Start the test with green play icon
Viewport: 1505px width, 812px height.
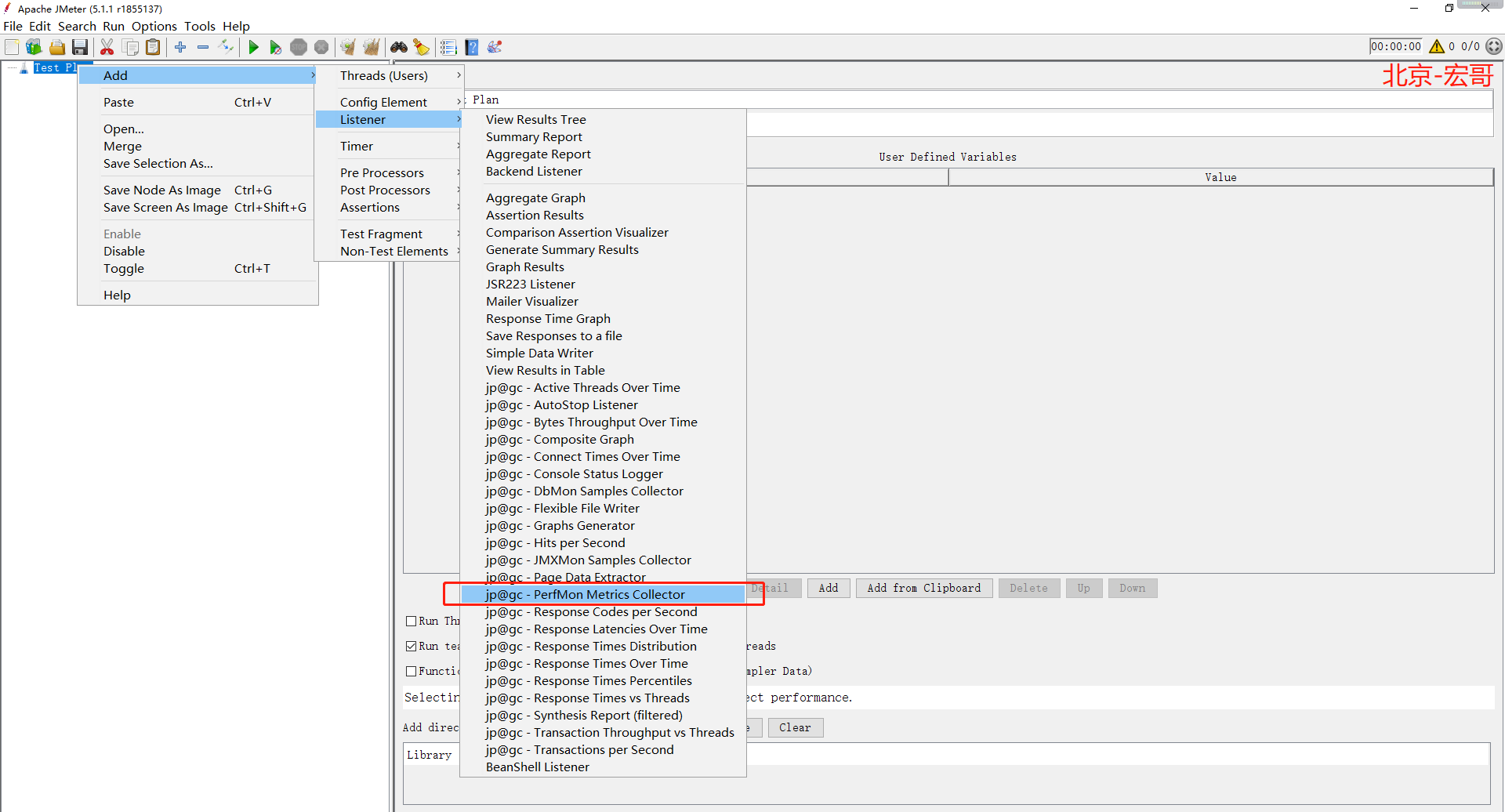253,47
